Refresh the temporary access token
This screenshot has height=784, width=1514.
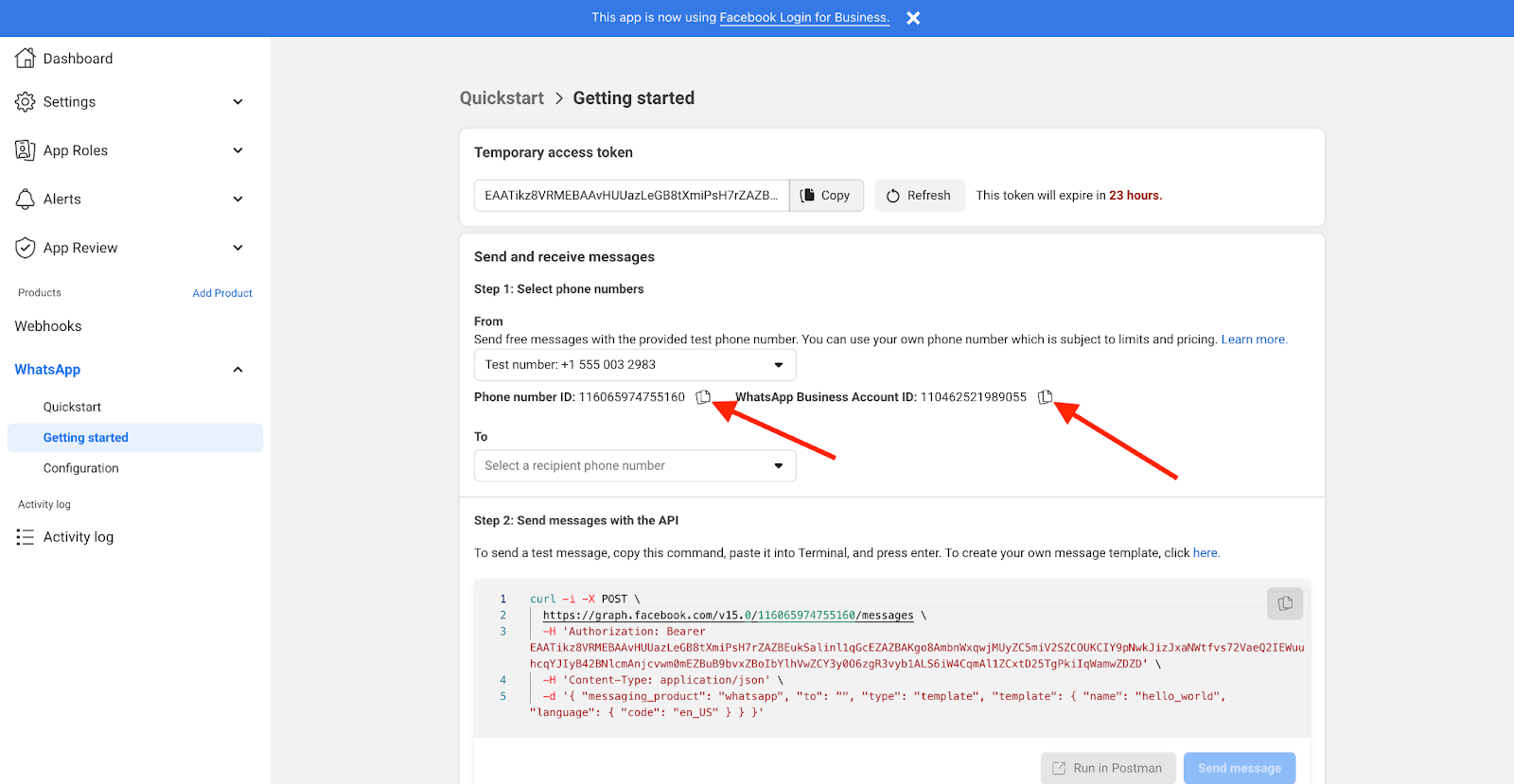920,196
